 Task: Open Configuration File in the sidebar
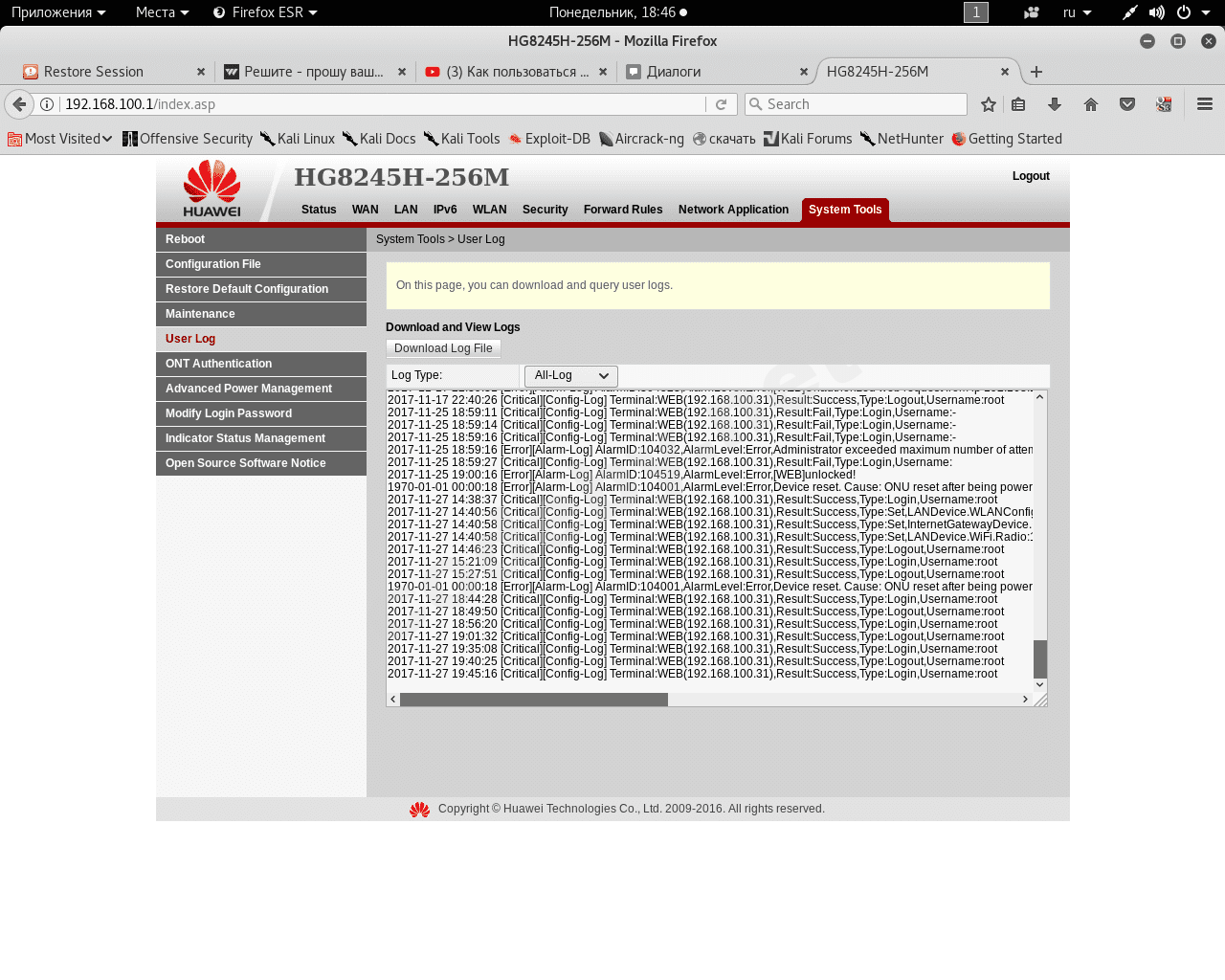click(261, 264)
